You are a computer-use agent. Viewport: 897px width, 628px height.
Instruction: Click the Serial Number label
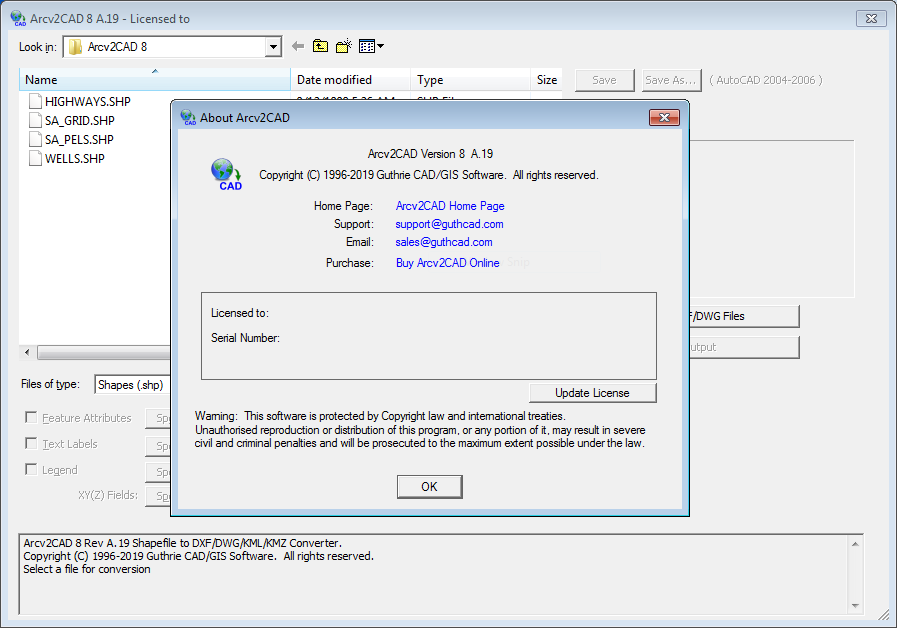click(245, 338)
